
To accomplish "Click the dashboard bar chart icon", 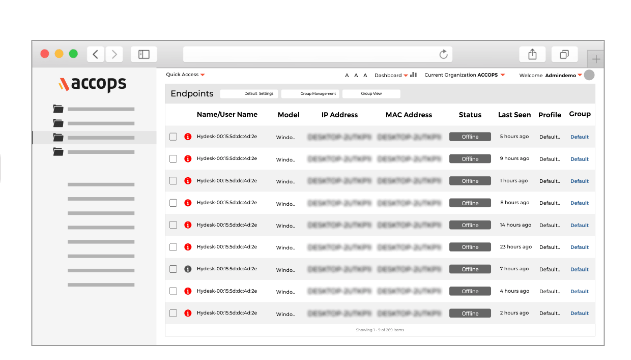I will click(413, 75).
